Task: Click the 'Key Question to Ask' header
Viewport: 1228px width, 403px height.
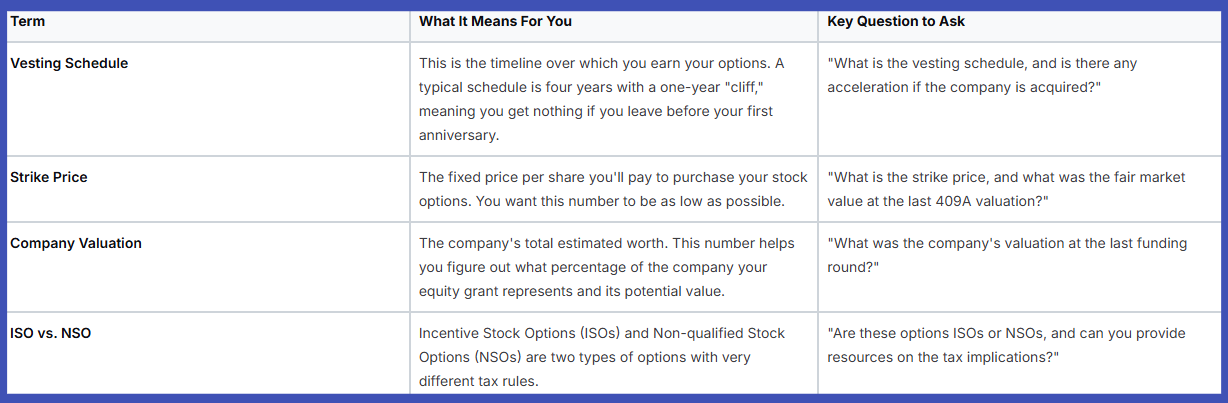Action: [896, 21]
